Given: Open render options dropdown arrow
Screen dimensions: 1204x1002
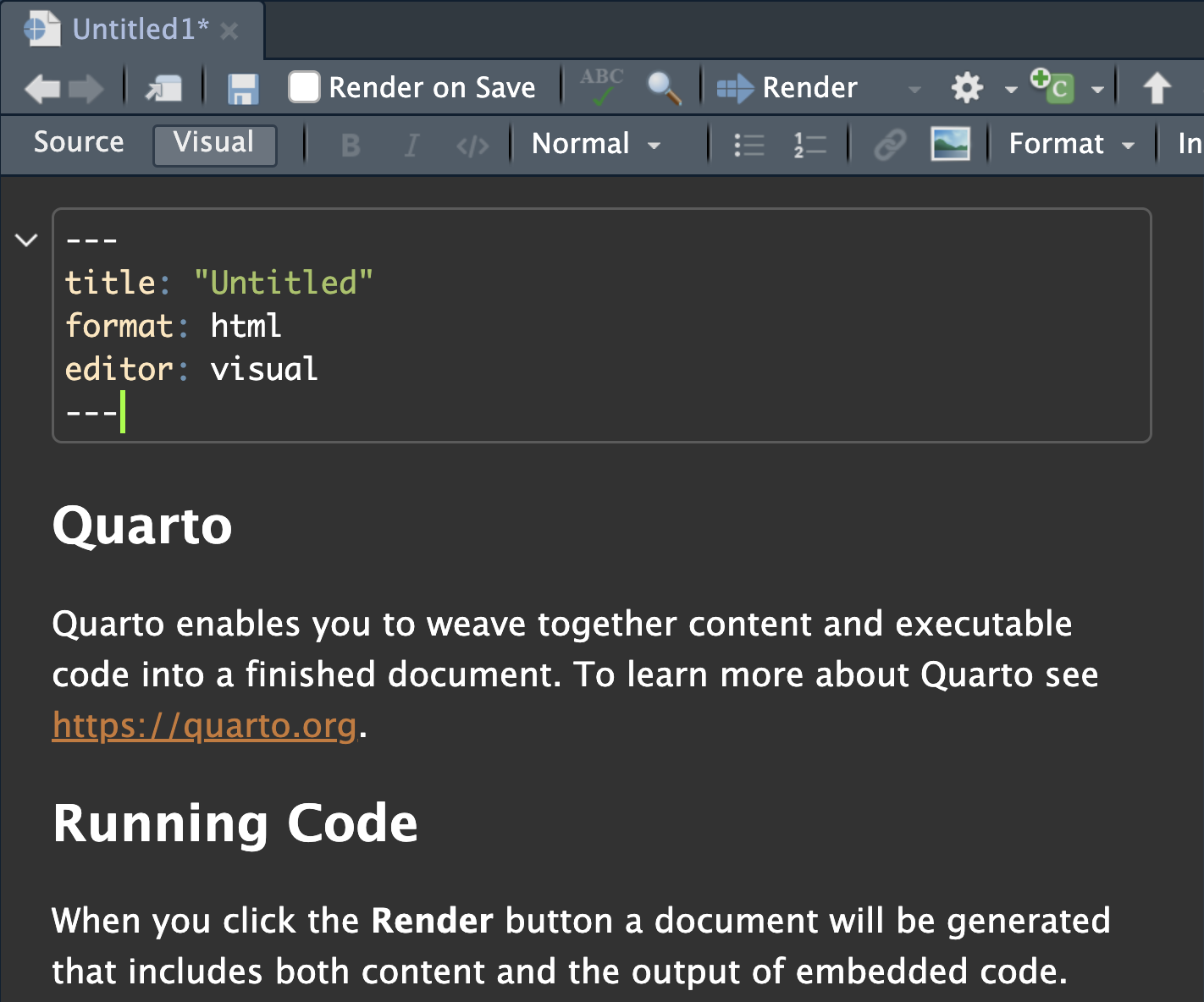Looking at the screenshot, I should 914,89.
